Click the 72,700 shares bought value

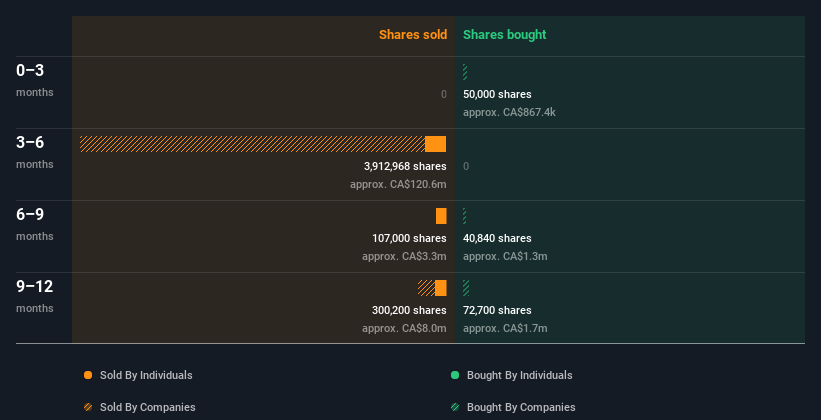(x=497, y=310)
